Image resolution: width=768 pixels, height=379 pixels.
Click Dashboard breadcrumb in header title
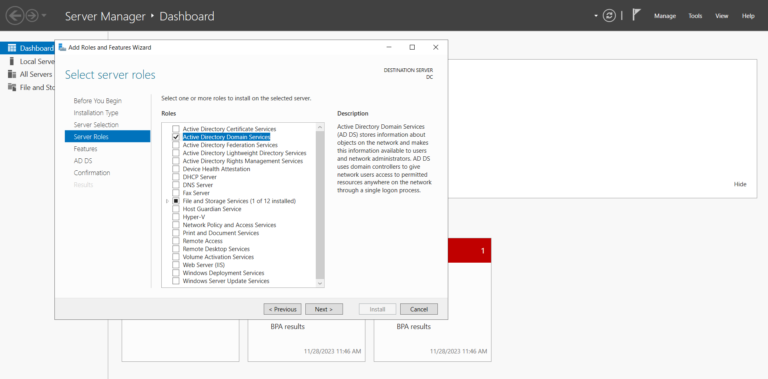point(187,16)
